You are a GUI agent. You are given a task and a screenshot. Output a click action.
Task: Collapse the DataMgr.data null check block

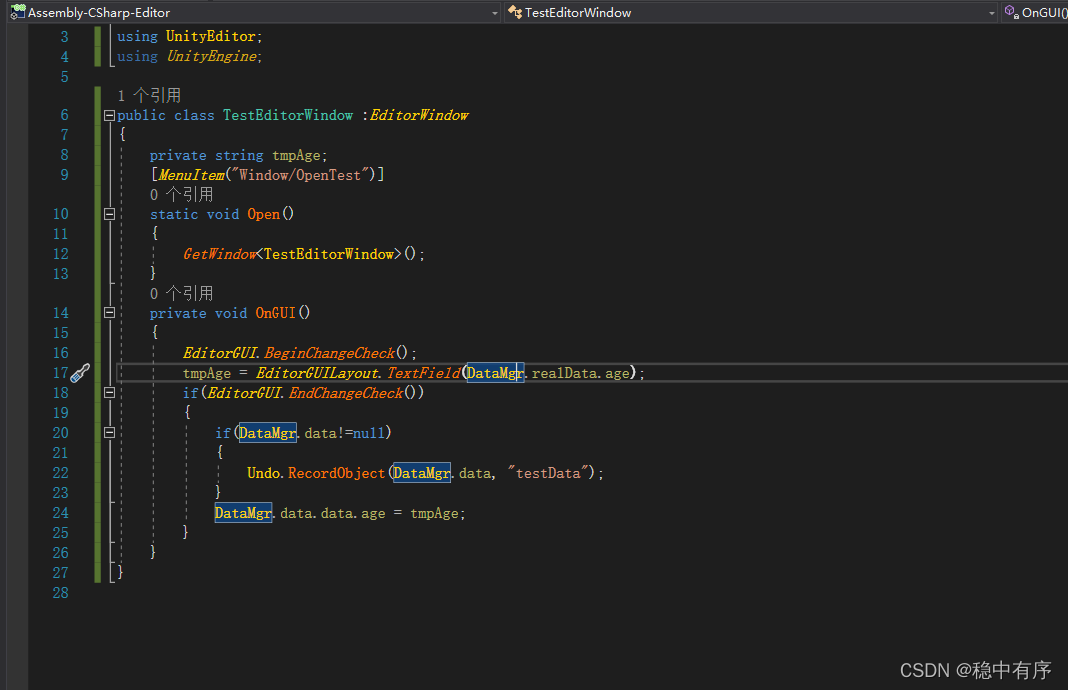coord(109,433)
